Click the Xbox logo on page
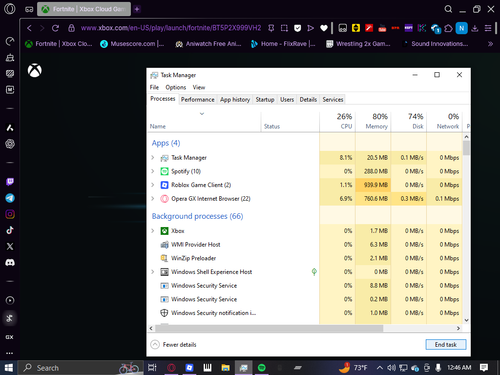Screen dimensions: 500x375 click(x=35, y=70)
